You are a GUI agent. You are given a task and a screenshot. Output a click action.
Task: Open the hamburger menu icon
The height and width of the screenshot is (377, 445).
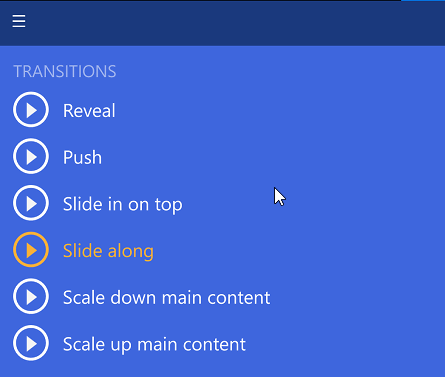click(19, 21)
